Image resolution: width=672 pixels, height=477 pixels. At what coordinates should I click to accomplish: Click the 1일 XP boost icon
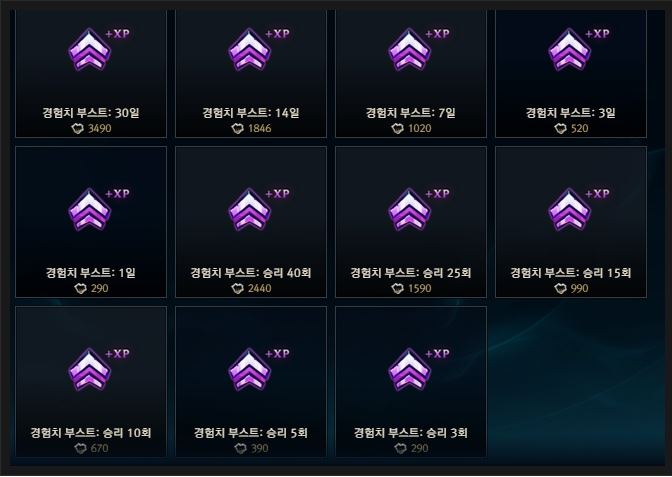click(90, 210)
